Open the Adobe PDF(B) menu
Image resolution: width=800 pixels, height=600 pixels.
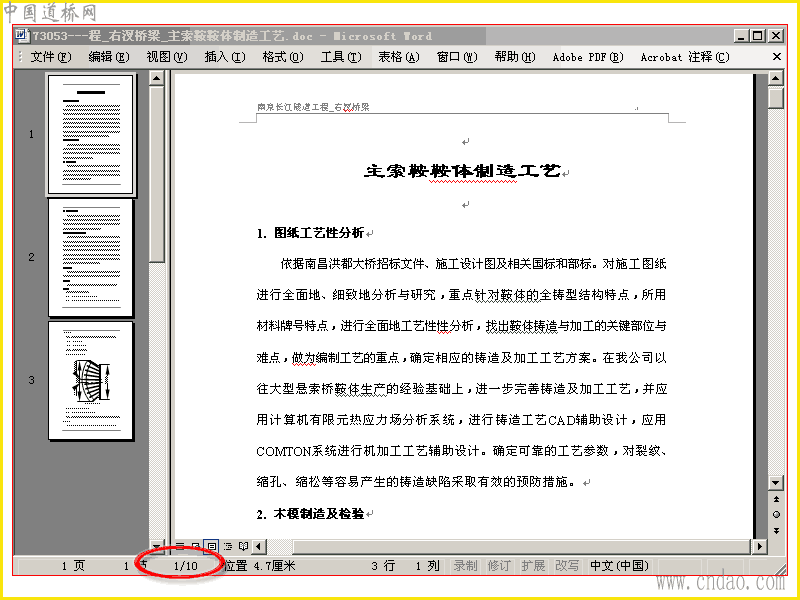(x=588, y=57)
